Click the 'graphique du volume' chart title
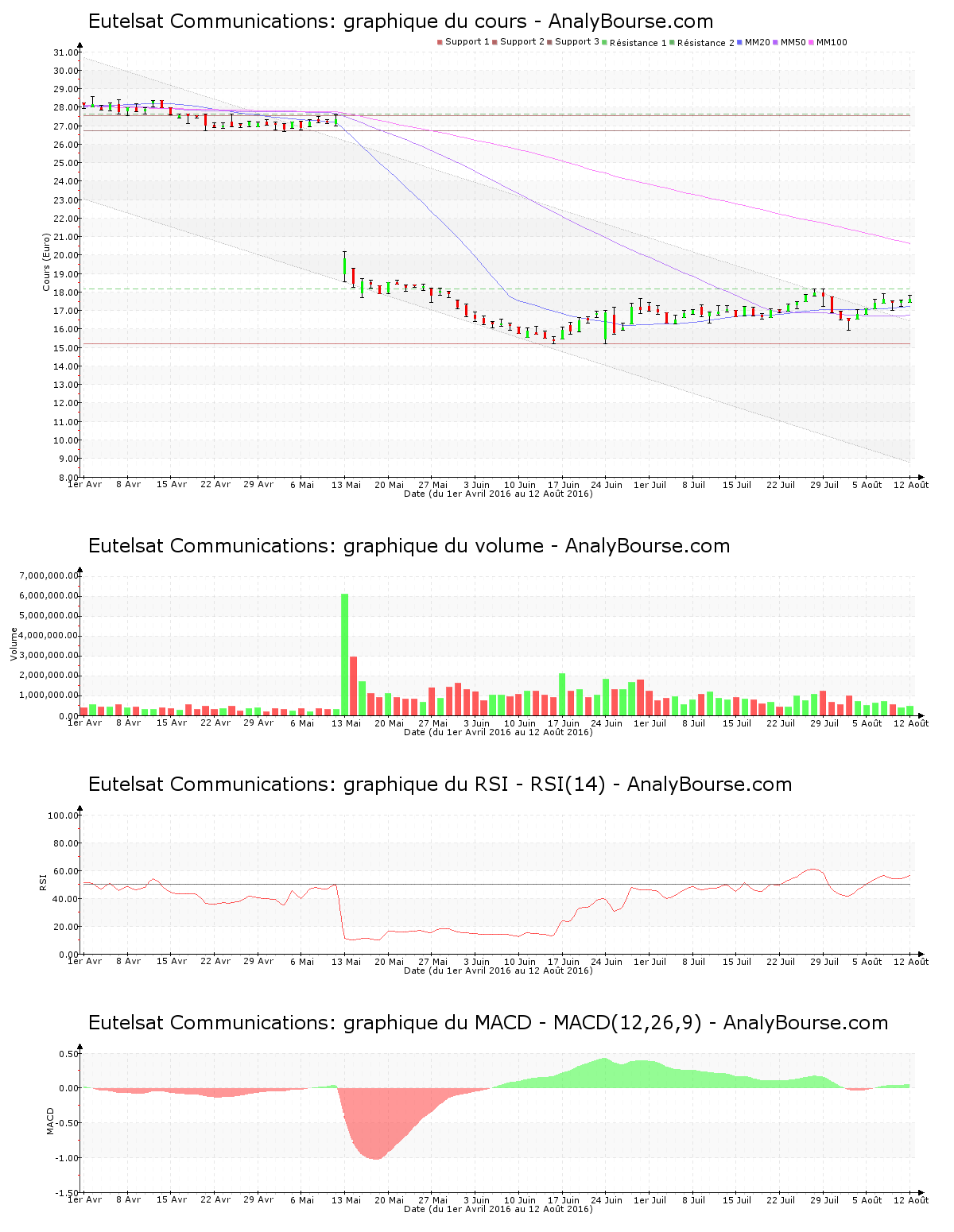The width and height of the screenshot is (954, 1232). [x=409, y=546]
